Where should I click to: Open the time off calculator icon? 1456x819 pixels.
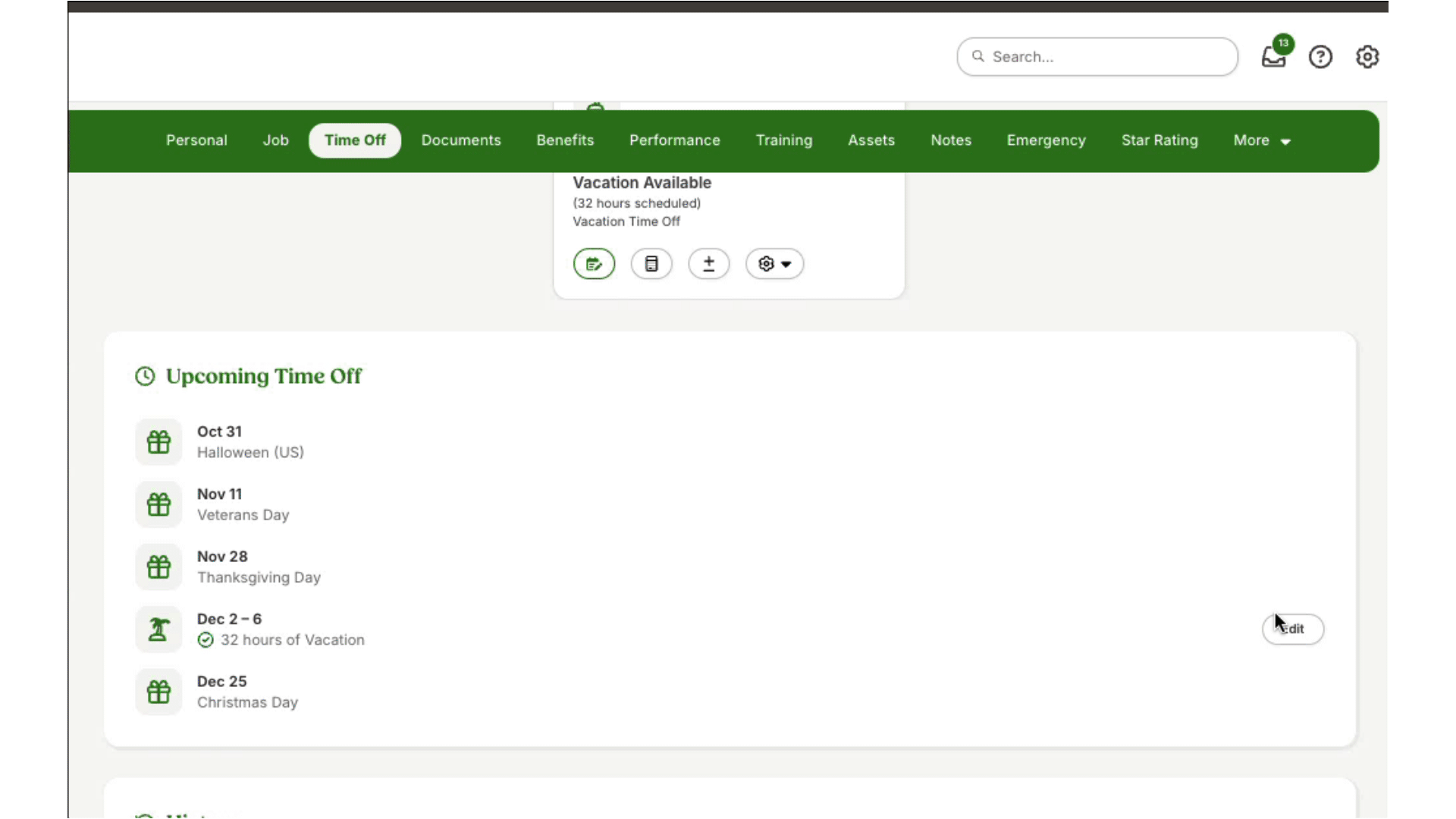point(651,264)
